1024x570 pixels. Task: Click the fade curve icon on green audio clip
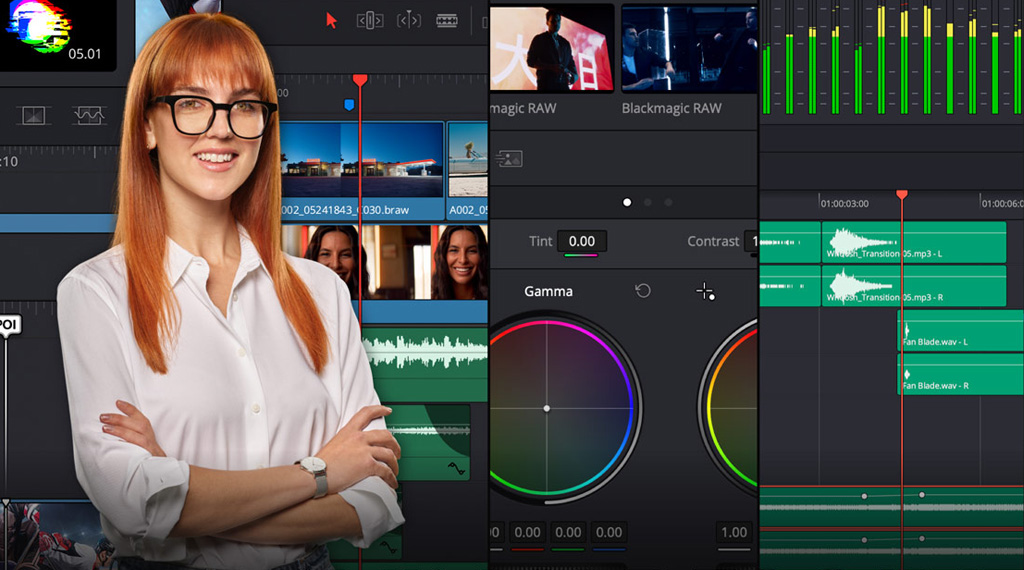click(x=456, y=468)
